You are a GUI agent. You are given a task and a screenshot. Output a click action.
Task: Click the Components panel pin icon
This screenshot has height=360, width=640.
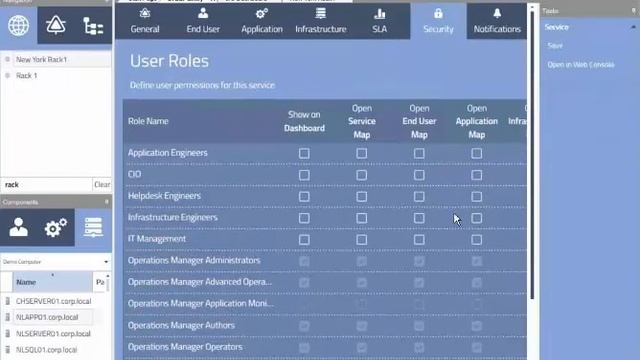pyautogui.click(x=107, y=202)
